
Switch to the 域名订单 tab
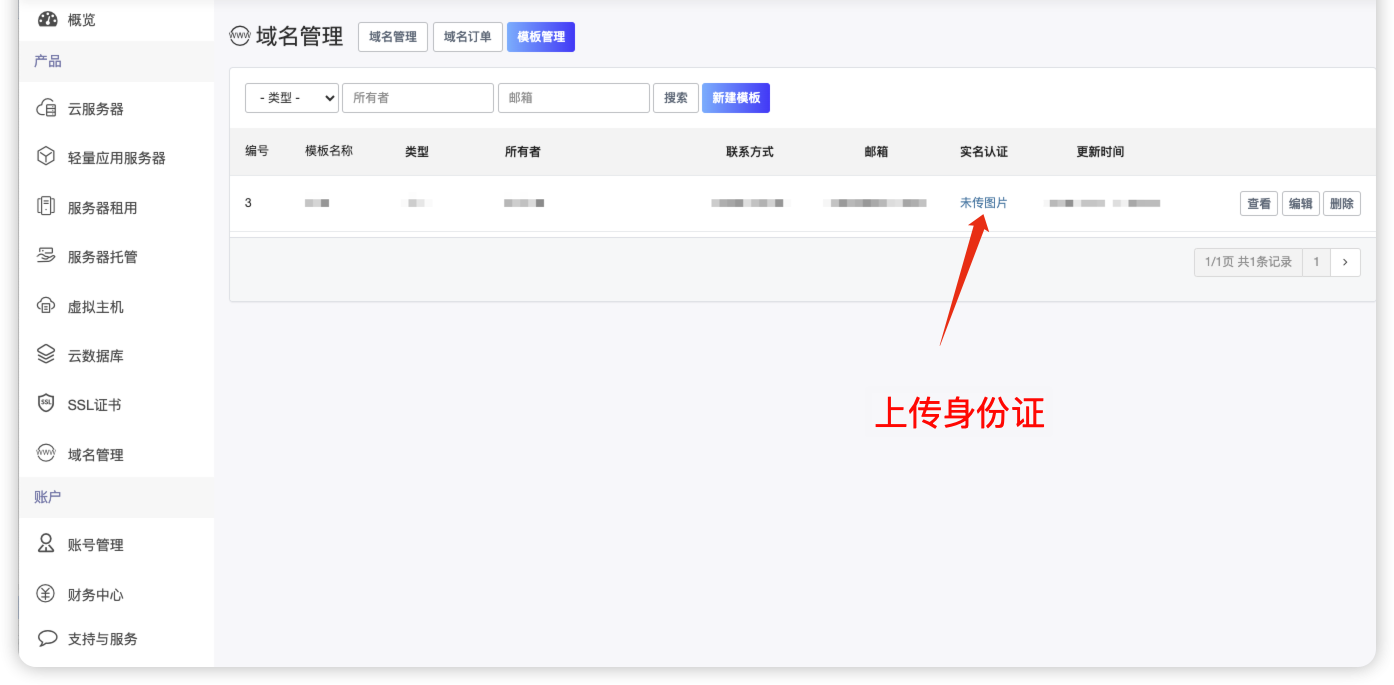coord(467,37)
